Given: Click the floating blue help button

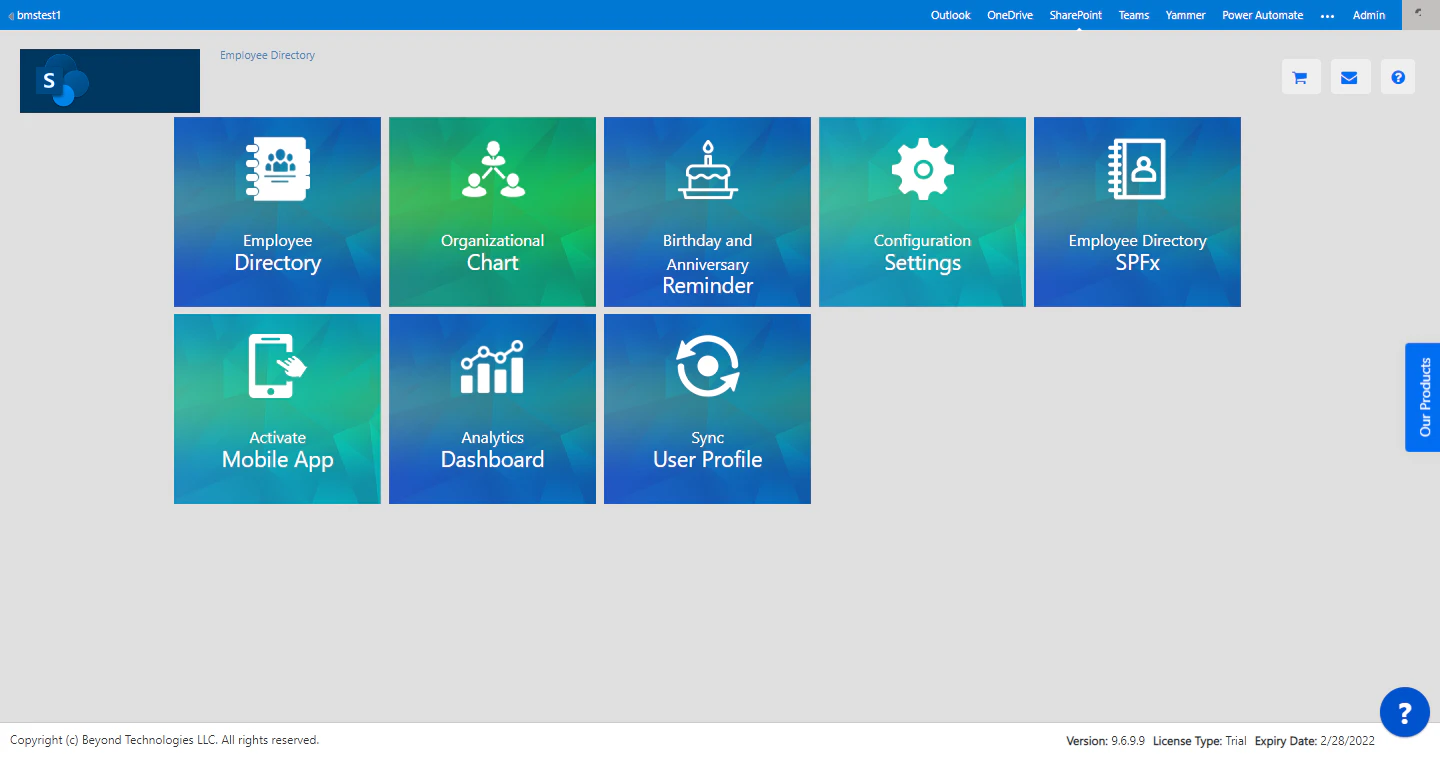Looking at the screenshot, I should click(1404, 712).
